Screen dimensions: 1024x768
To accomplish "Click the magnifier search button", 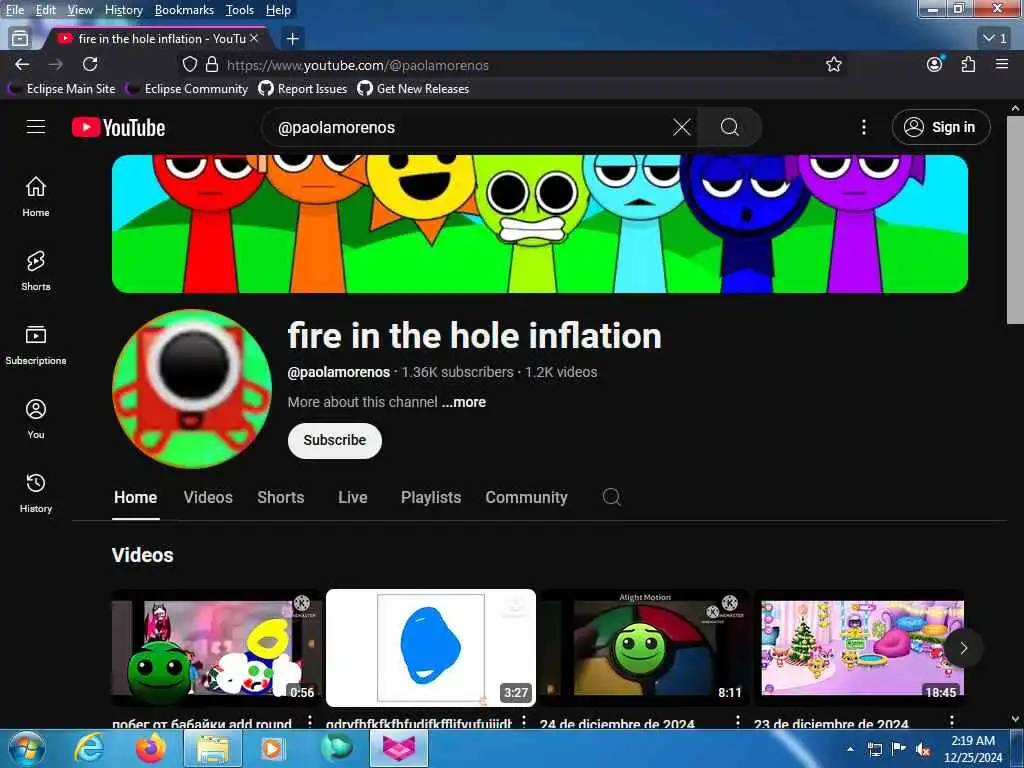I will click(729, 127).
